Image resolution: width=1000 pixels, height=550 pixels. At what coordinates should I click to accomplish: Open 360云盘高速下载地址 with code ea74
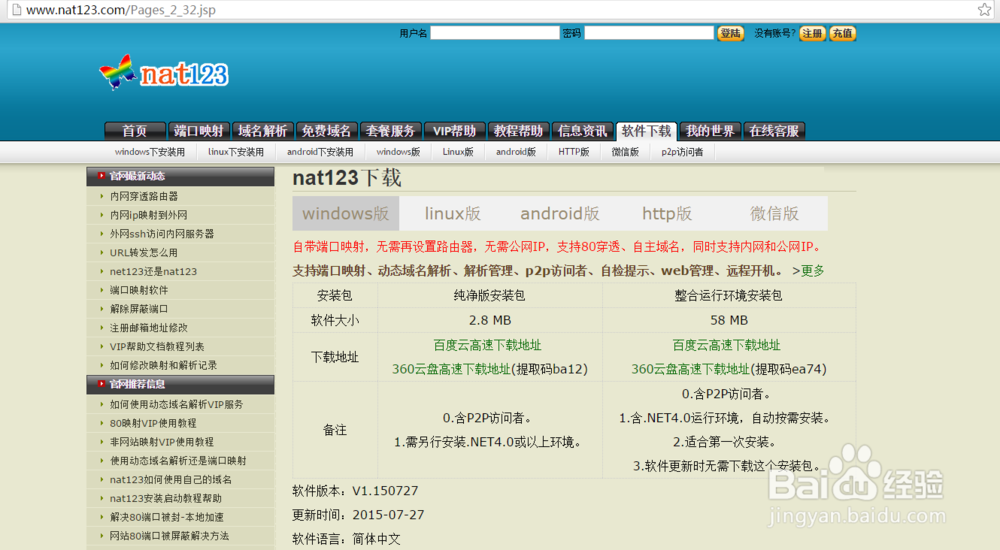click(690, 369)
